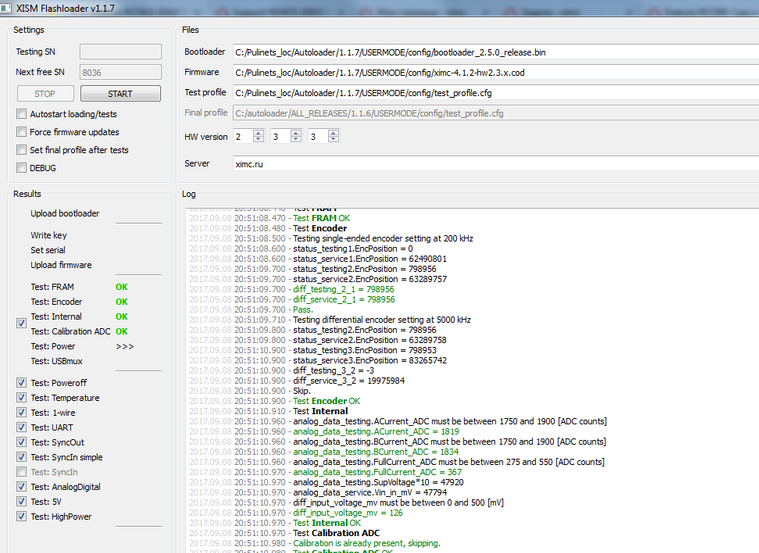This screenshot has width=759, height=553.
Task: Click 'Test: USBmux' result row
Action: 57,361
